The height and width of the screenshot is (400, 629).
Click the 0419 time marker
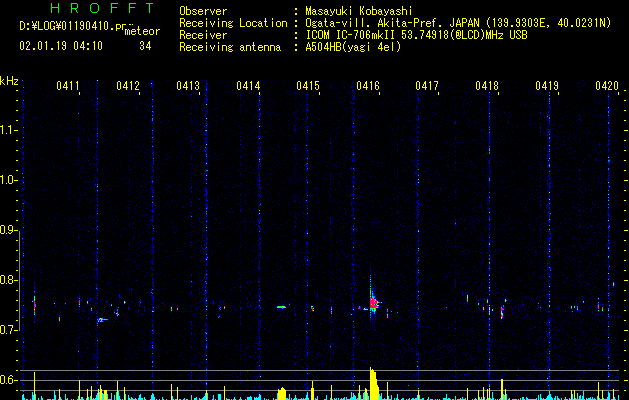[547, 85]
